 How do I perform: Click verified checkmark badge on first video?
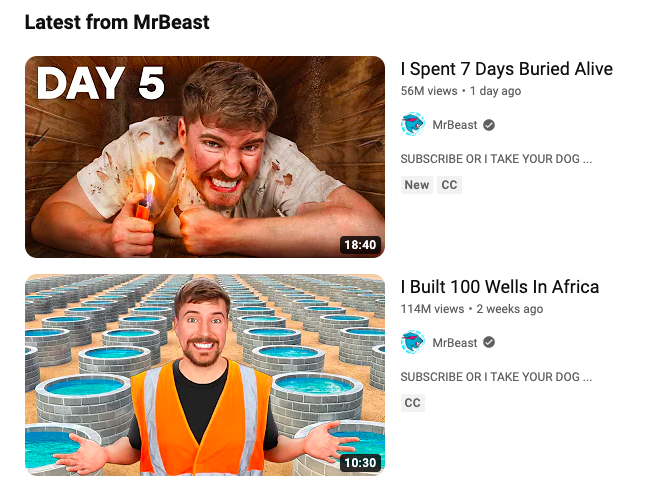tap(489, 125)
